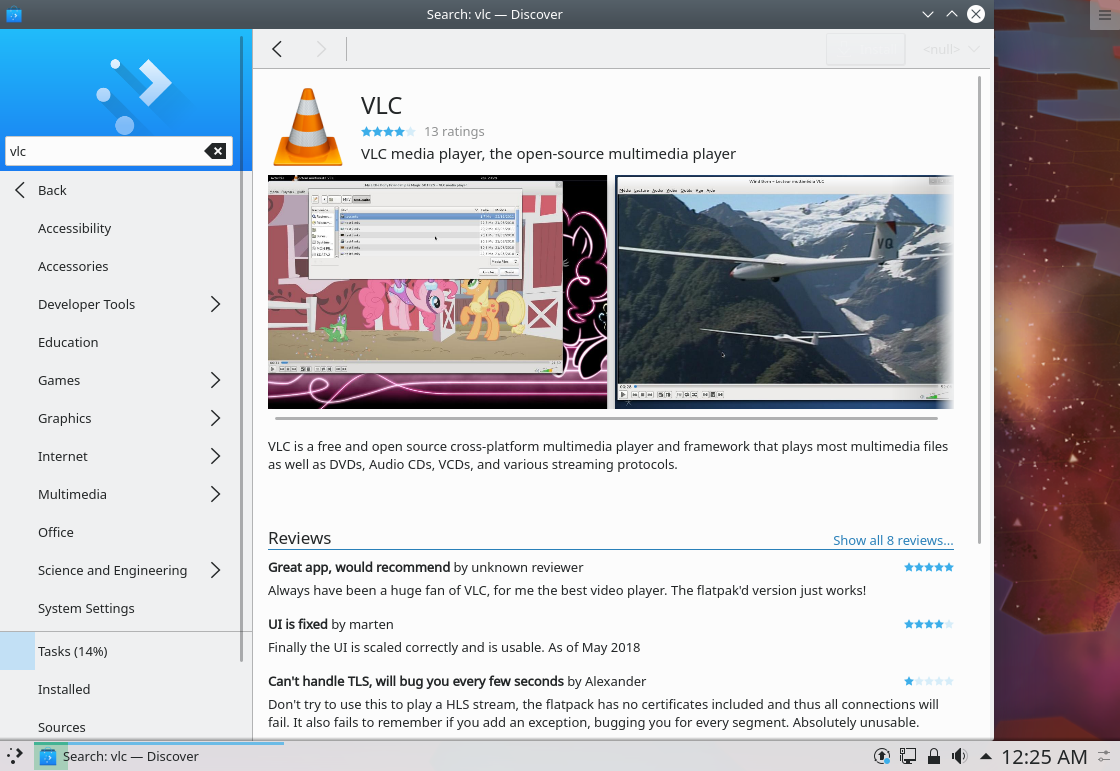This screenshot has width=1120, height=771.
Task: Open Show all 8 reviews link
Action: coord(893,540)
